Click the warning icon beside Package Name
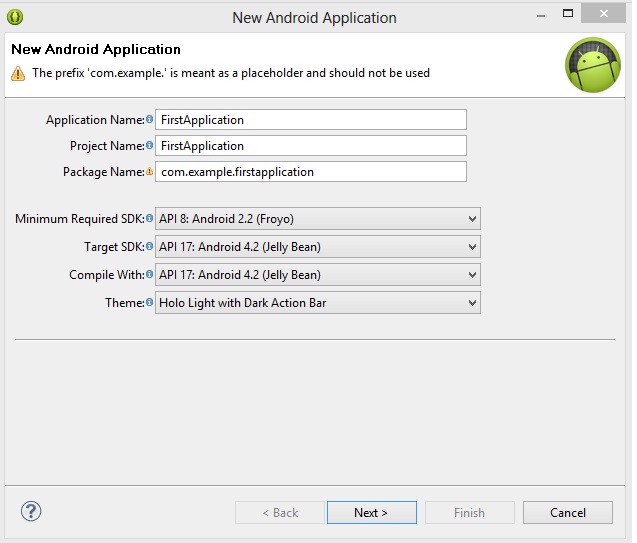637x543 pixels. click(150, 171)
